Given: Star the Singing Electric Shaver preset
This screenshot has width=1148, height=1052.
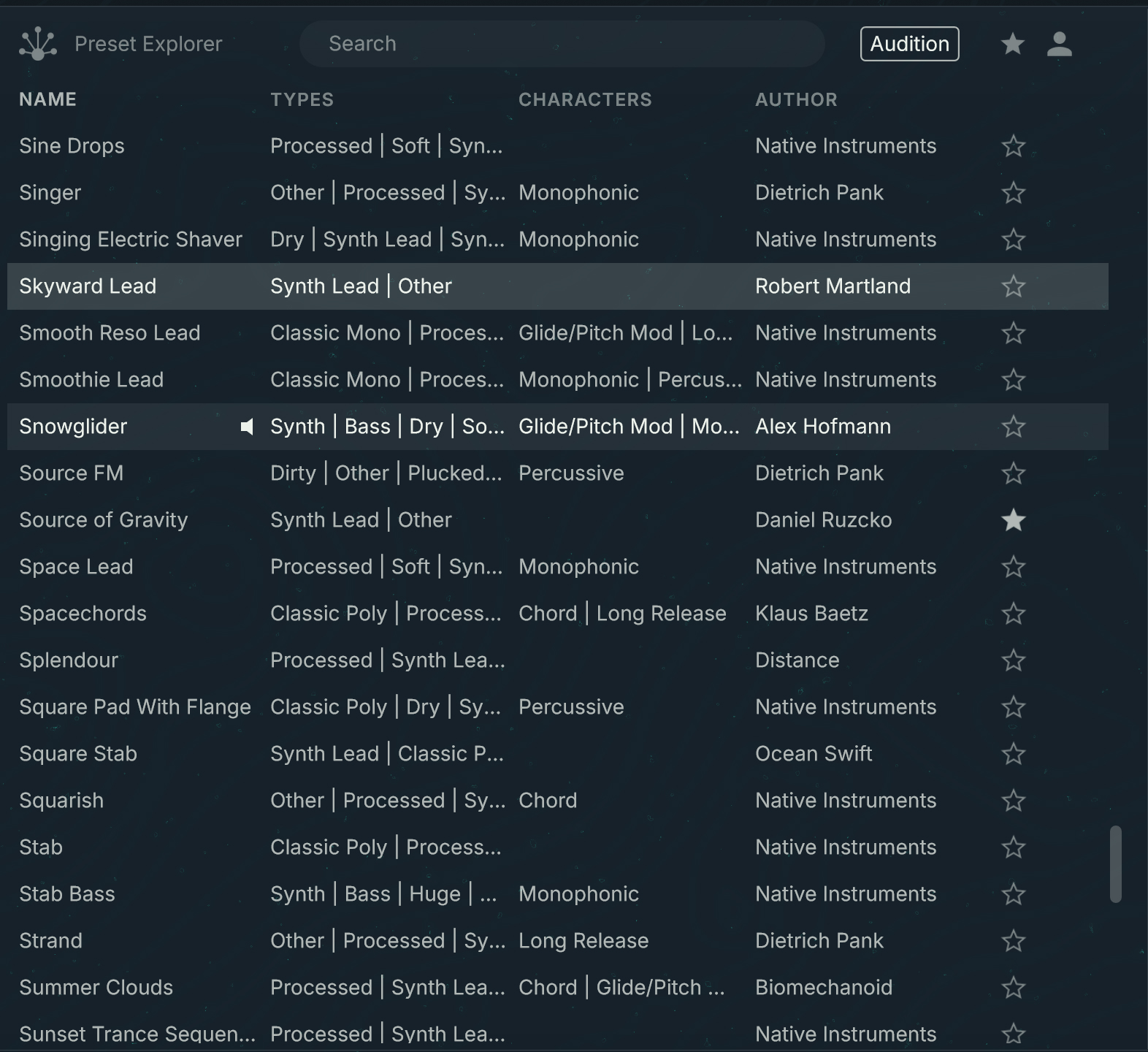Looking at the screenshot, I should click(1014, 240).
